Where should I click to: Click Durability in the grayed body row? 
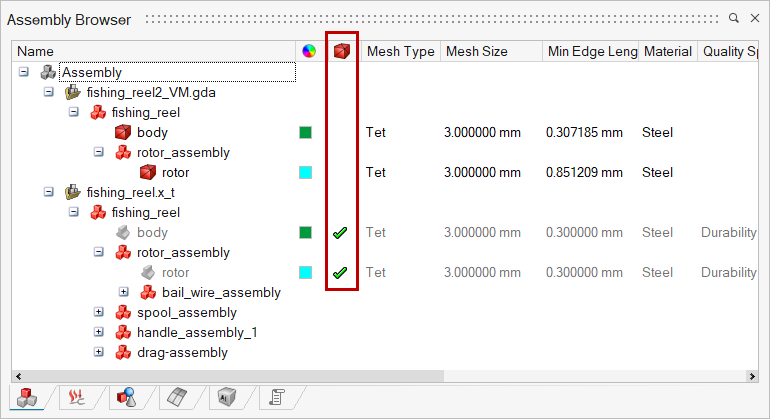click(729, 232)
